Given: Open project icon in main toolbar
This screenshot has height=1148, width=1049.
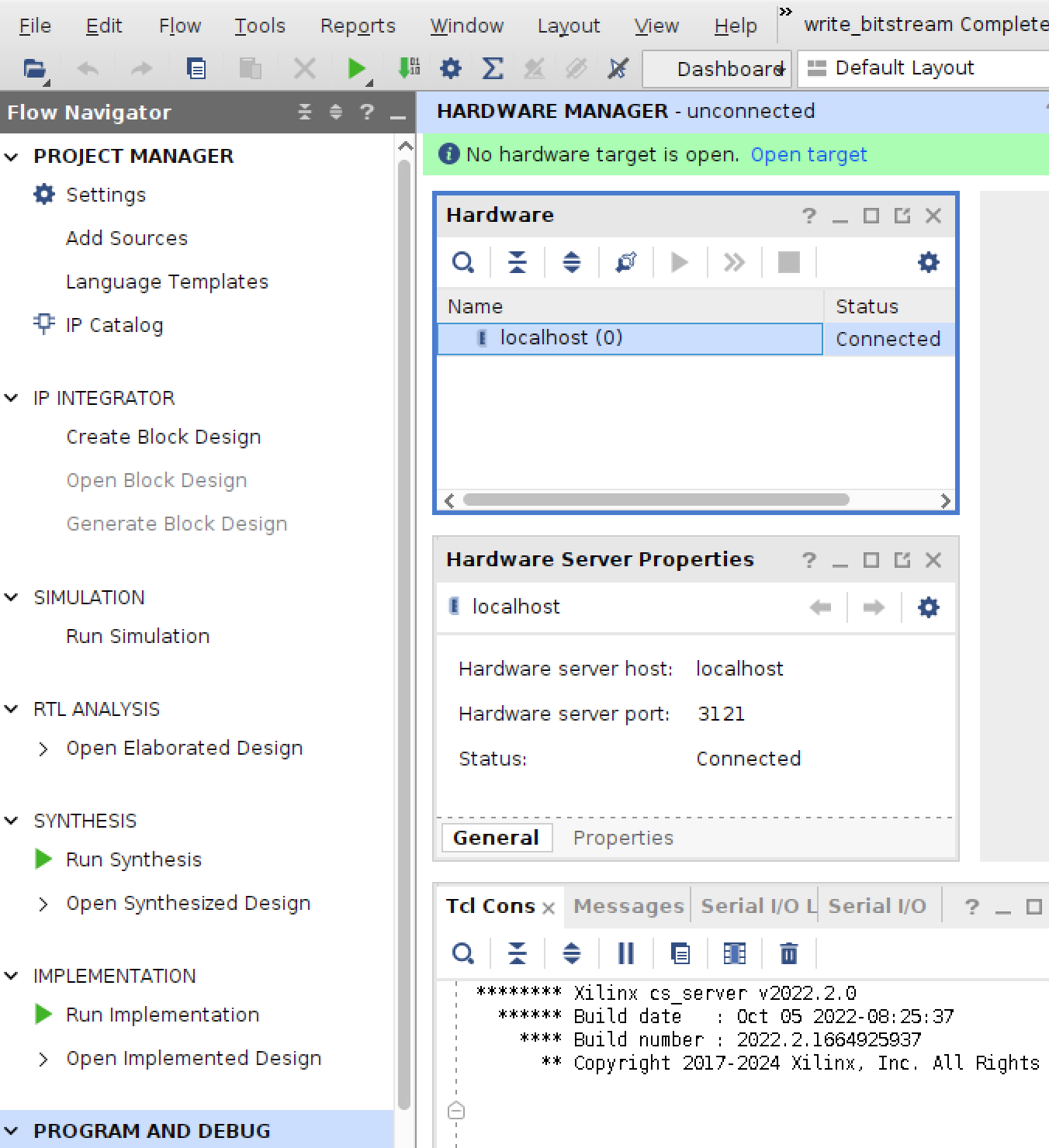Looking at the screenshot, I should coord(34,69).
